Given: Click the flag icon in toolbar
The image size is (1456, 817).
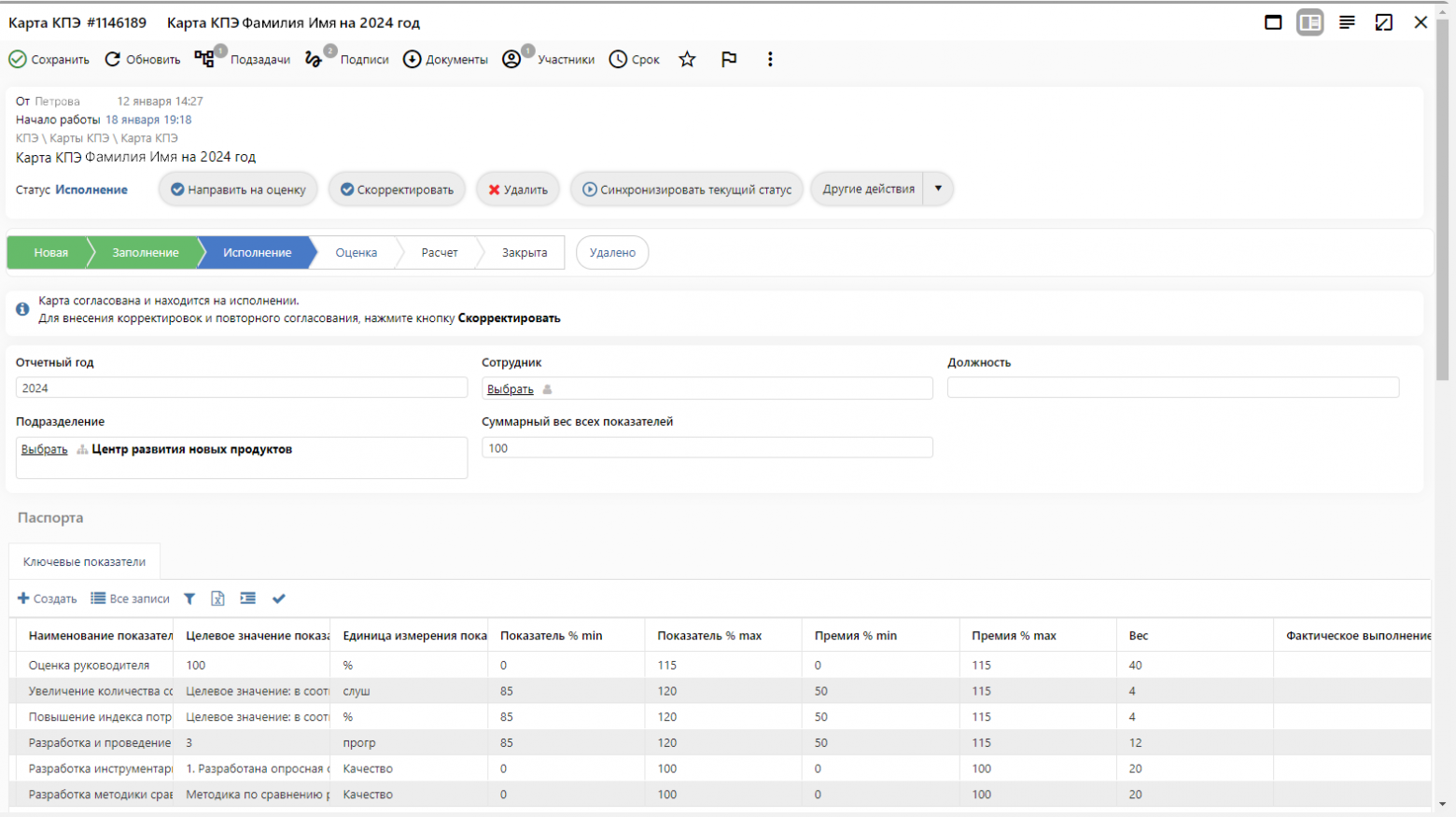Looking at the screenshot, I should [x=729, y=59].
